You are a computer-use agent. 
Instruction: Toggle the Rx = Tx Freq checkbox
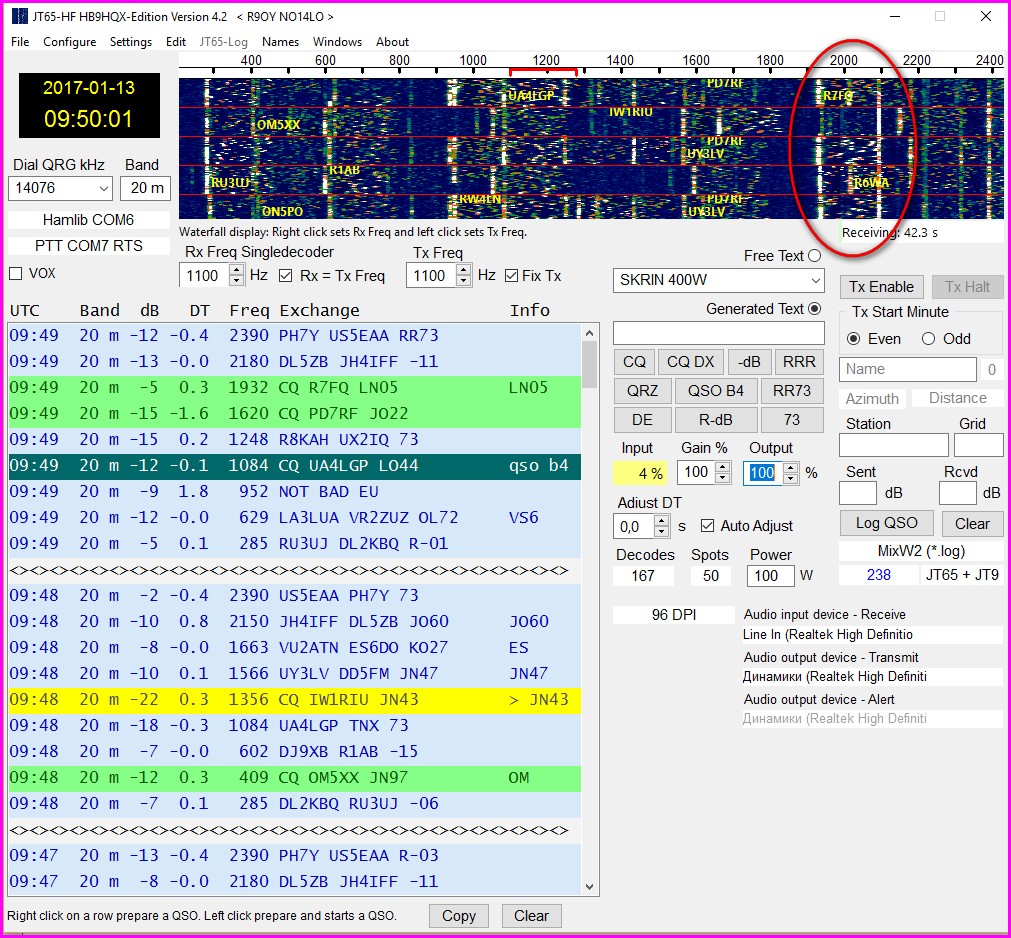pos(286,276)
